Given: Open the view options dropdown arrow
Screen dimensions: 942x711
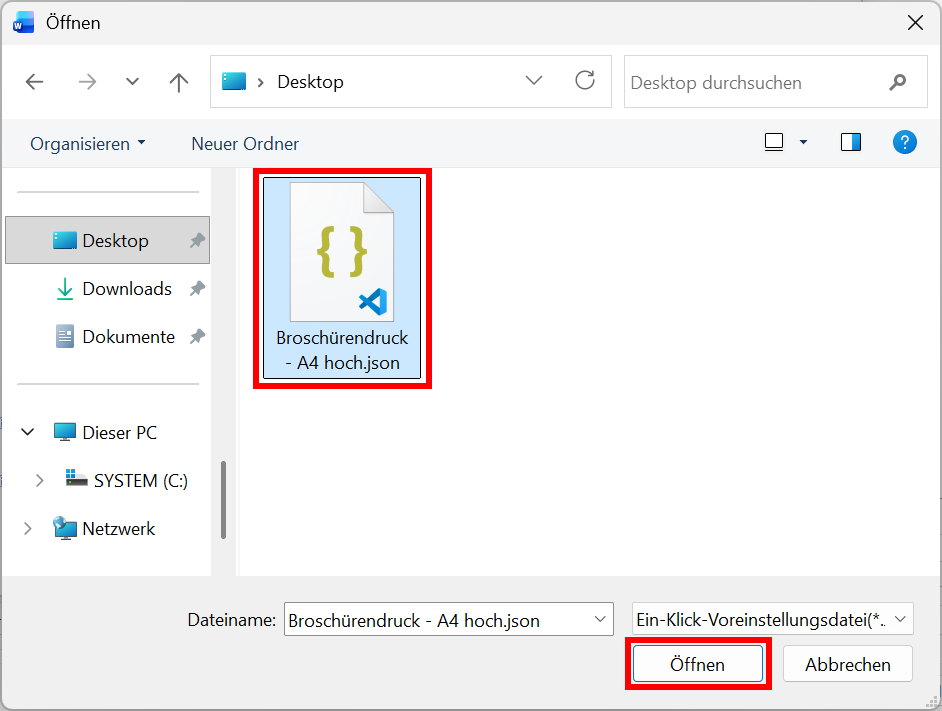Looking at the screenshot, I should click(x=803, y=143).
